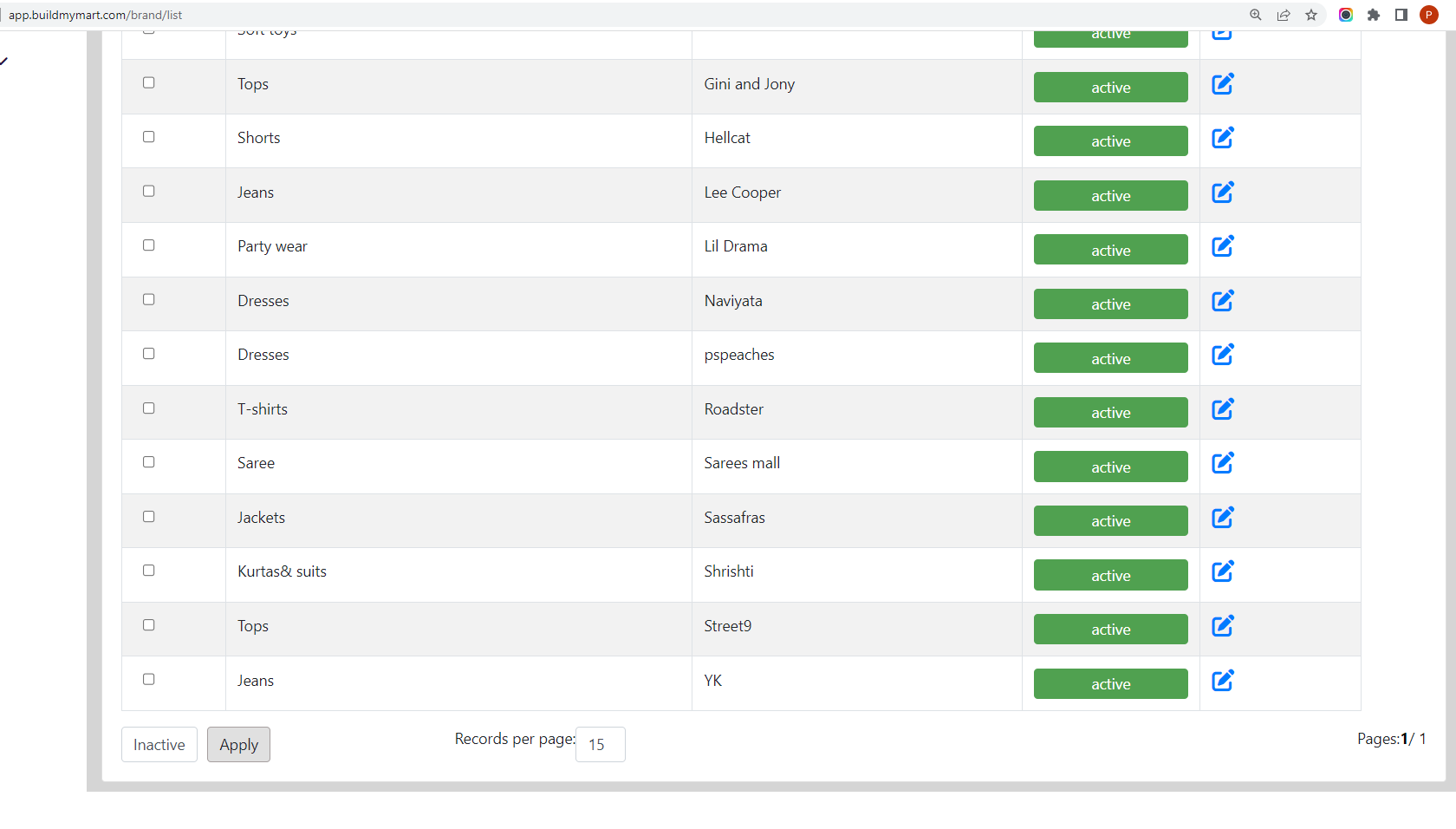Open the Chrome profile avatar P

pos(1429,15)
